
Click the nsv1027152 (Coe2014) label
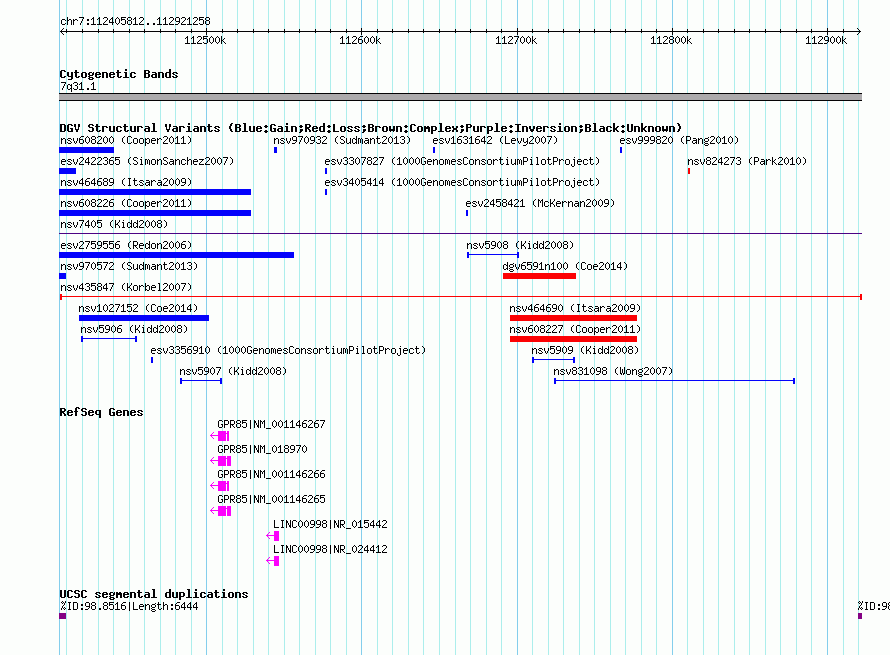138,308
